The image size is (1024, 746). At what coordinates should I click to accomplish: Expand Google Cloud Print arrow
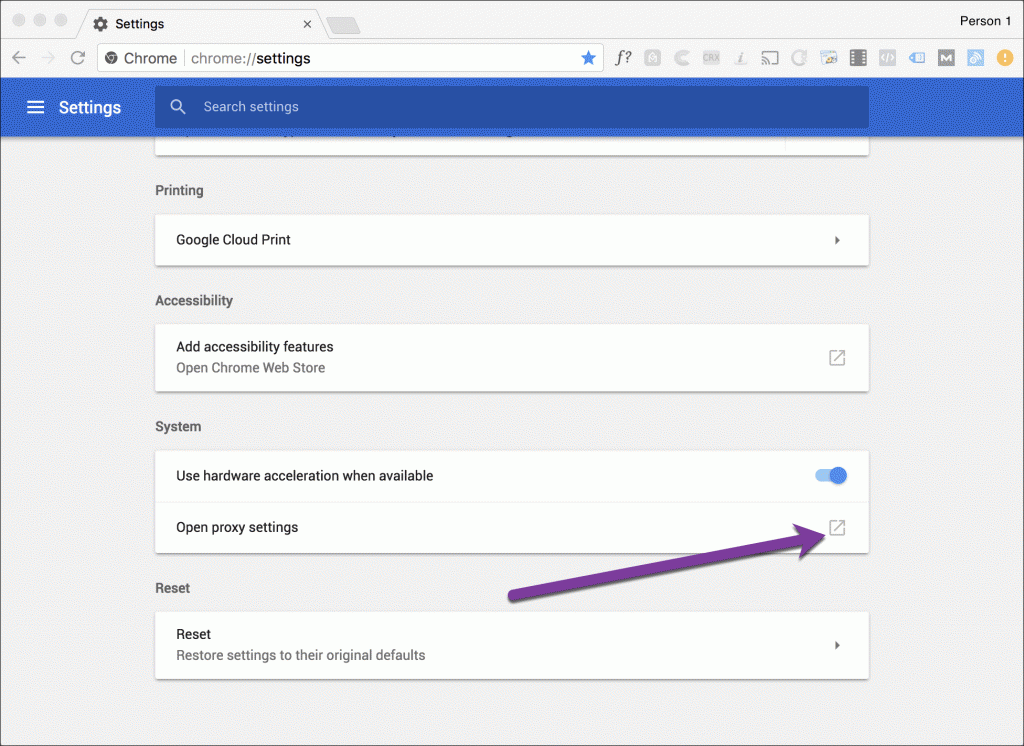point(837,240)
